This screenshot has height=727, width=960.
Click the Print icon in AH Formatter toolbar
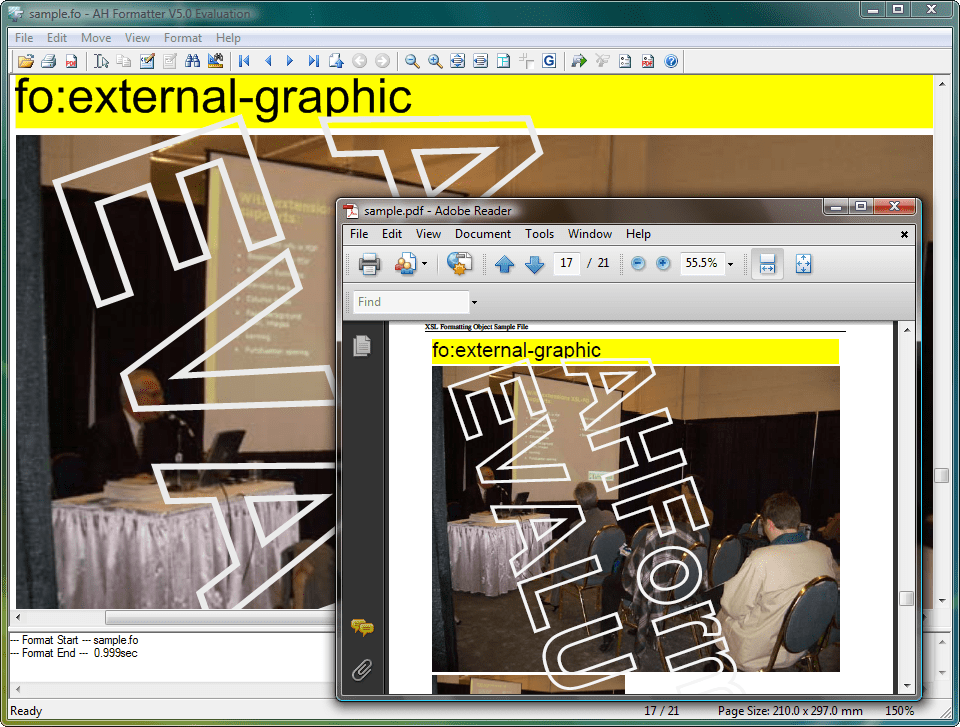[48, 61]
